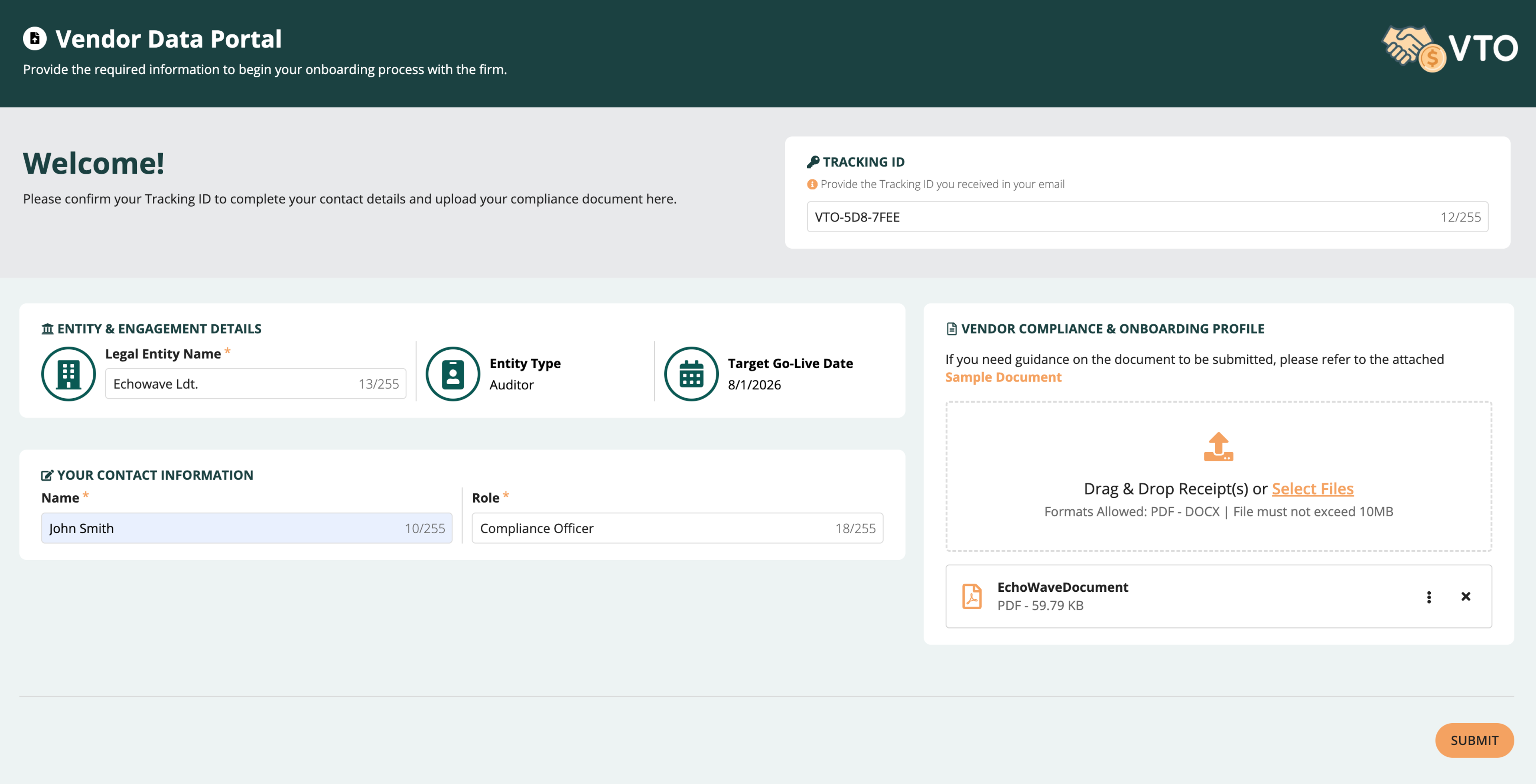Click the 18/255 counter in Role field
The height and width of the screenshot is (784, 1536).
tap(855, 529)
